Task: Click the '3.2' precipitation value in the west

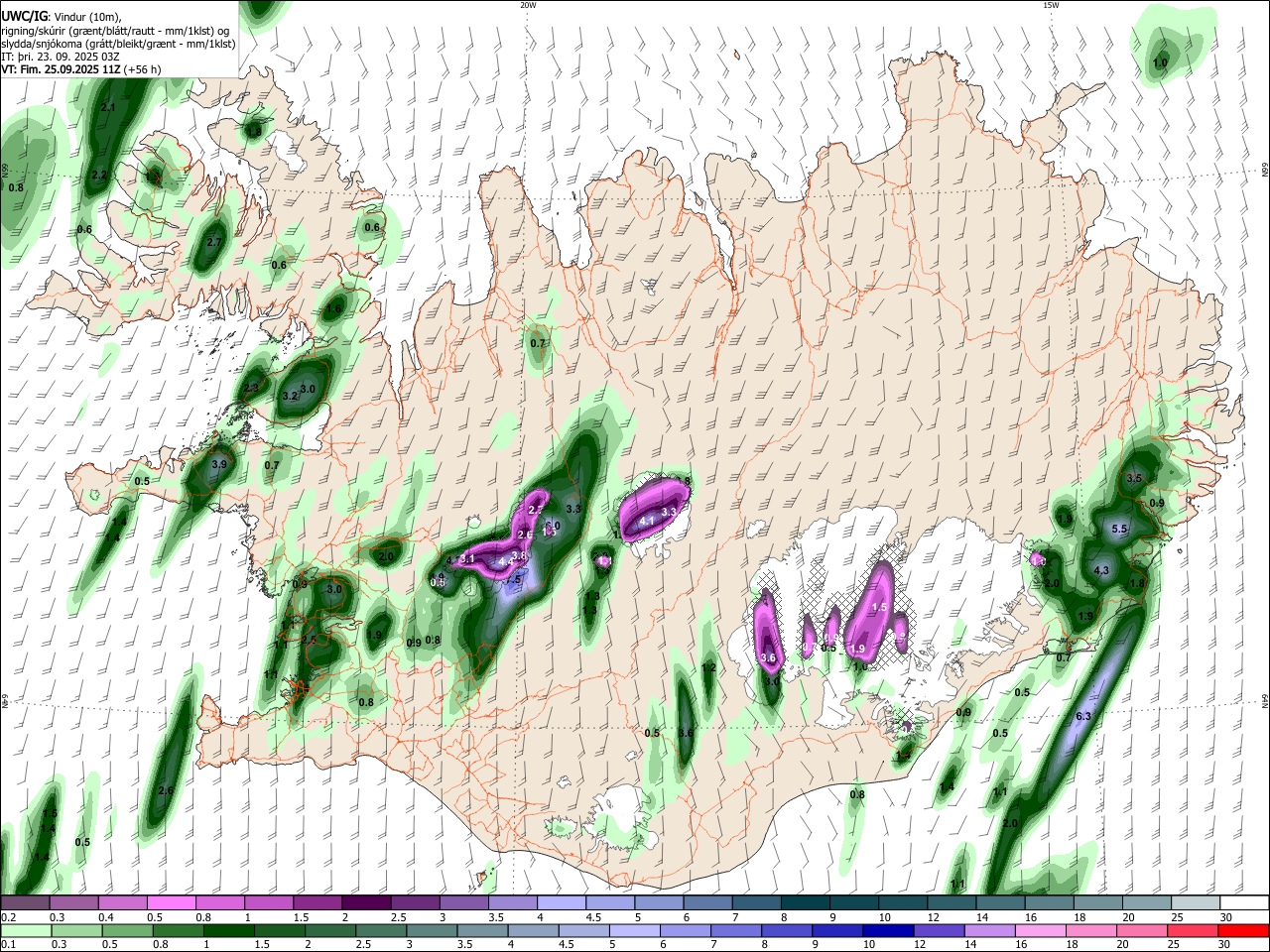Action: 290,396
